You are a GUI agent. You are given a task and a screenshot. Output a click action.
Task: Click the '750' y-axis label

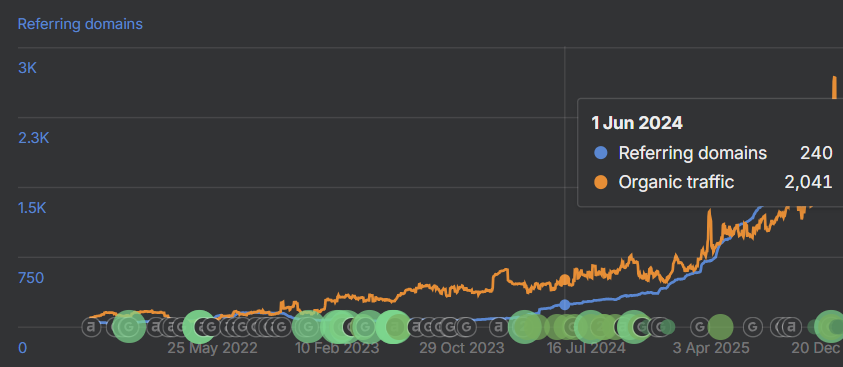click(x=31, y=278)
